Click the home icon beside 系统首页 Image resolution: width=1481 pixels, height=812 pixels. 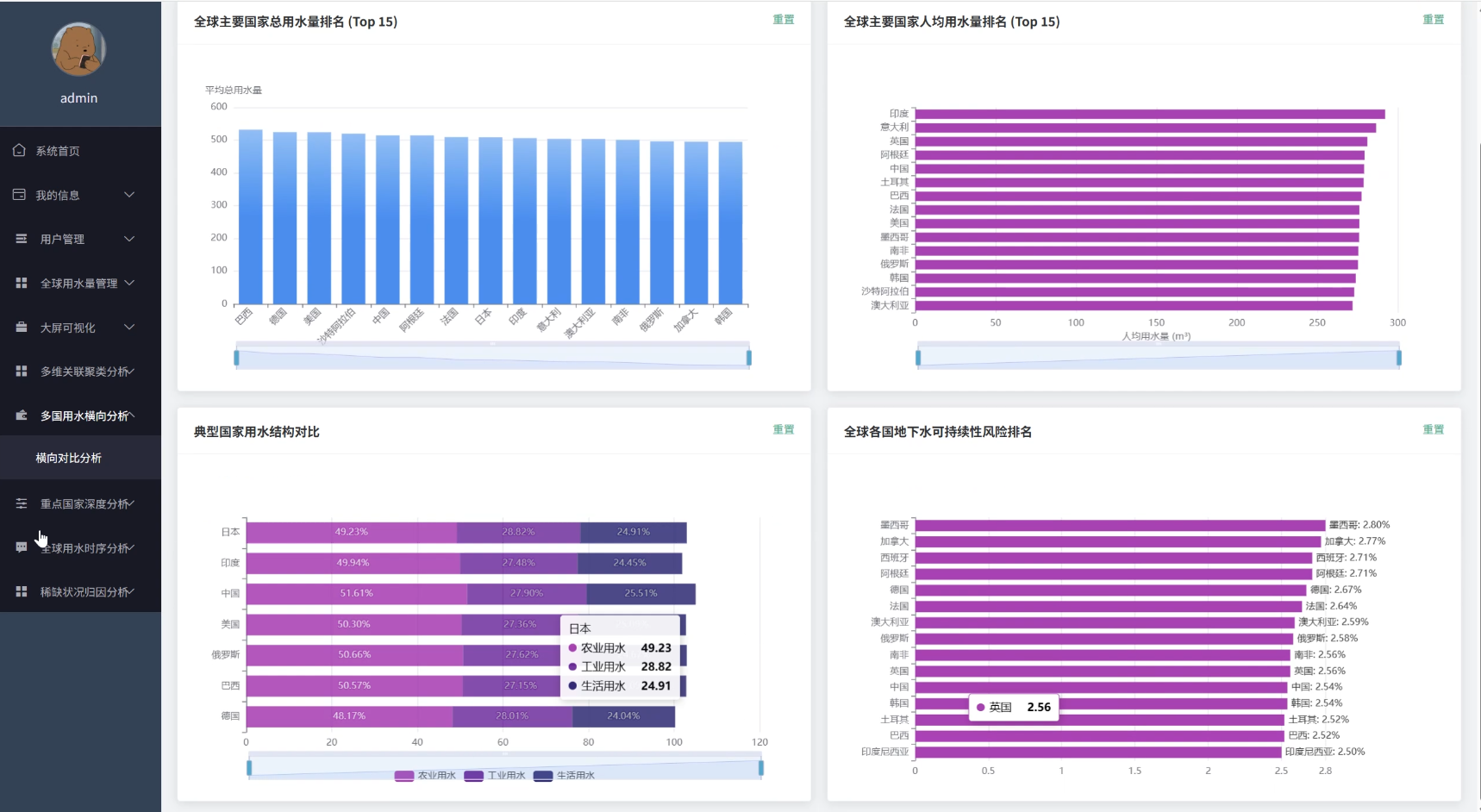point(19,150)
